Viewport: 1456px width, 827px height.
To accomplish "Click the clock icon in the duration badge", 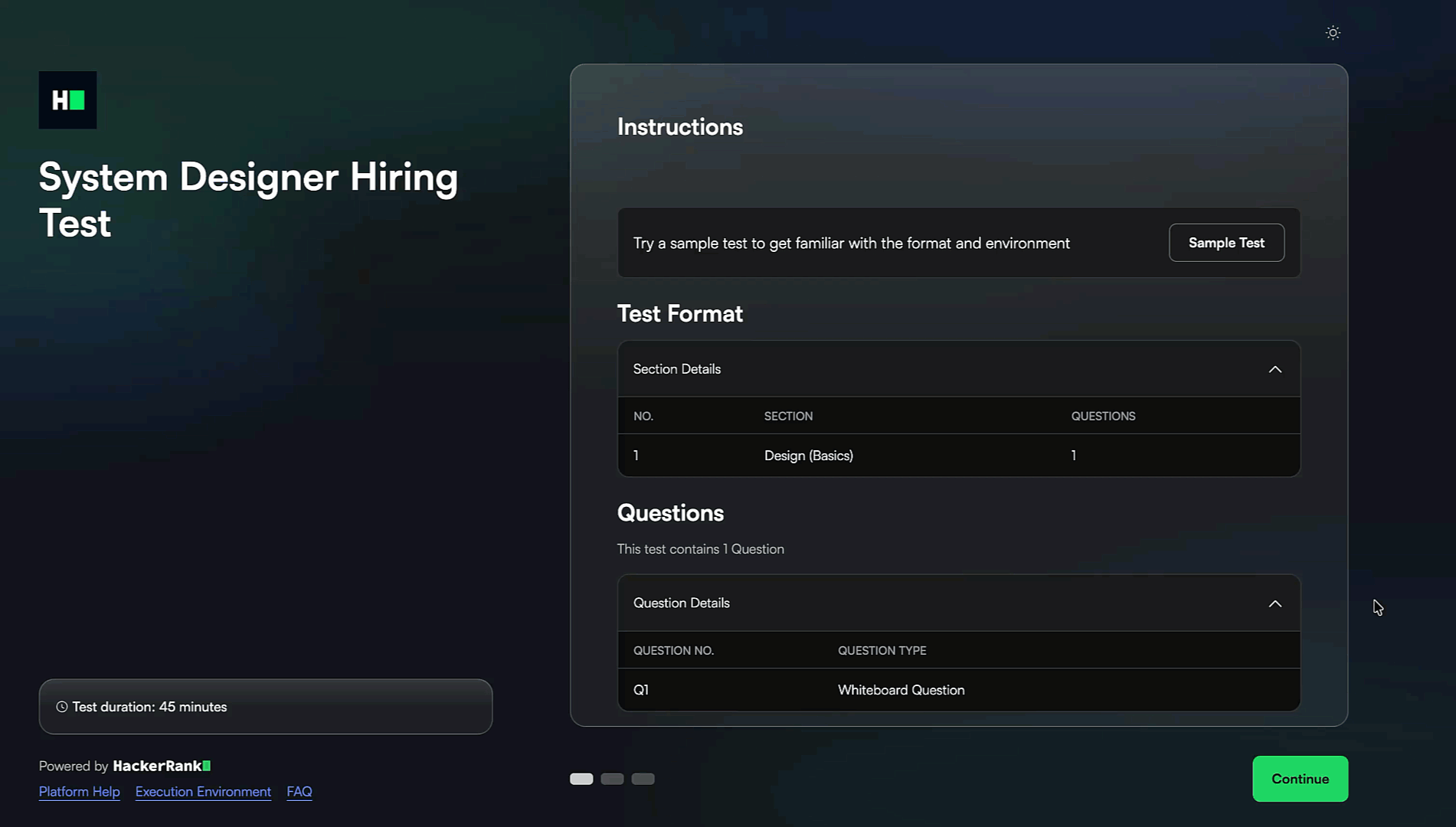I will (61, 707).
